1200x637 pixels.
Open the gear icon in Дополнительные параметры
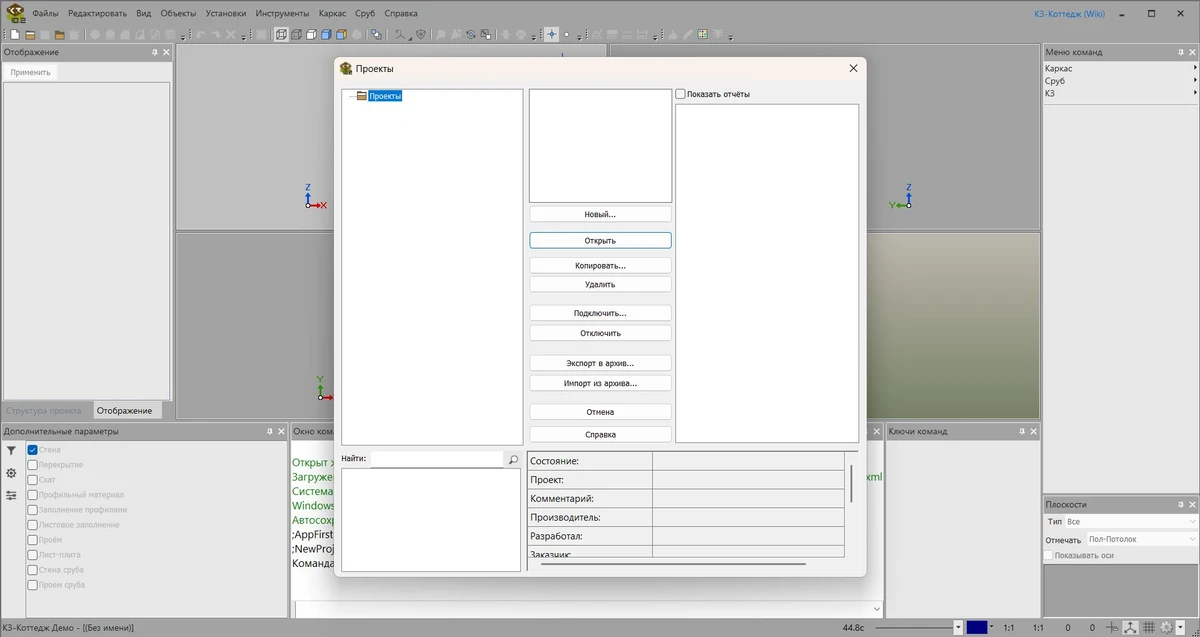[11, 473]
